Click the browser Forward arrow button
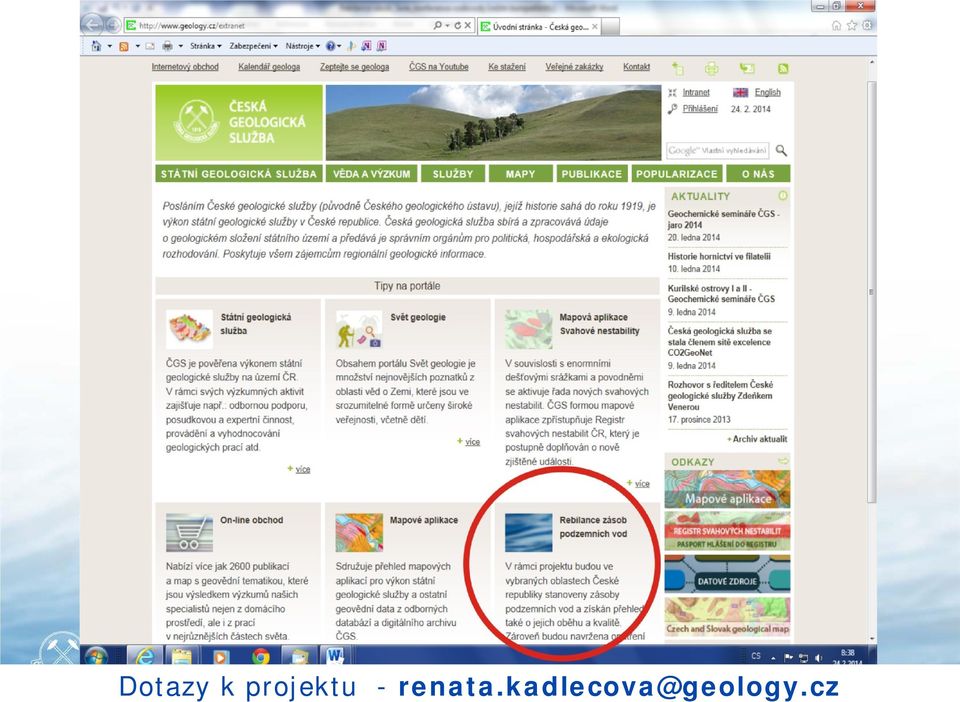This screenshot has height=702, width=960. (x=112, y=25)
